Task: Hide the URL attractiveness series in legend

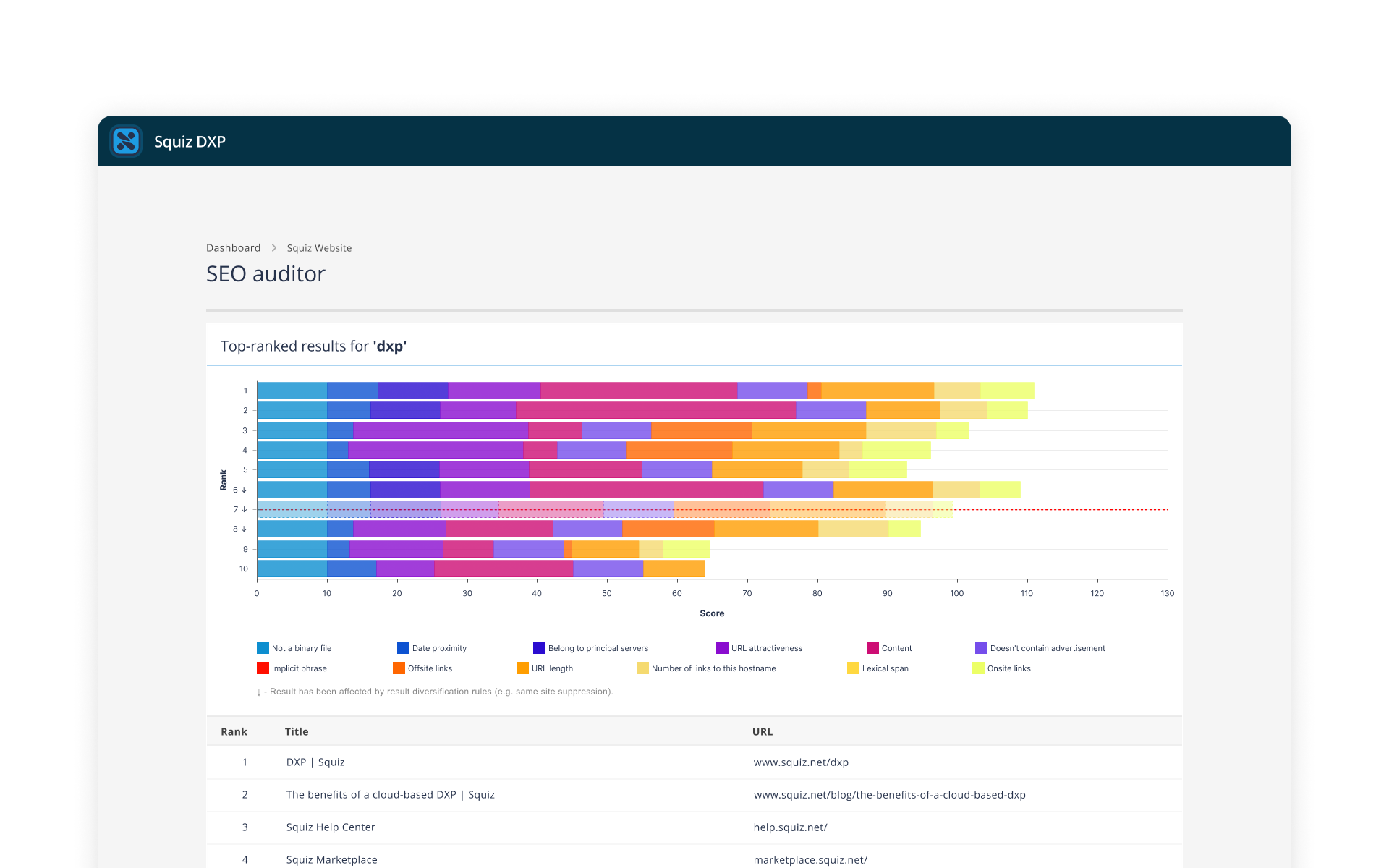Action: click(759, 648)
